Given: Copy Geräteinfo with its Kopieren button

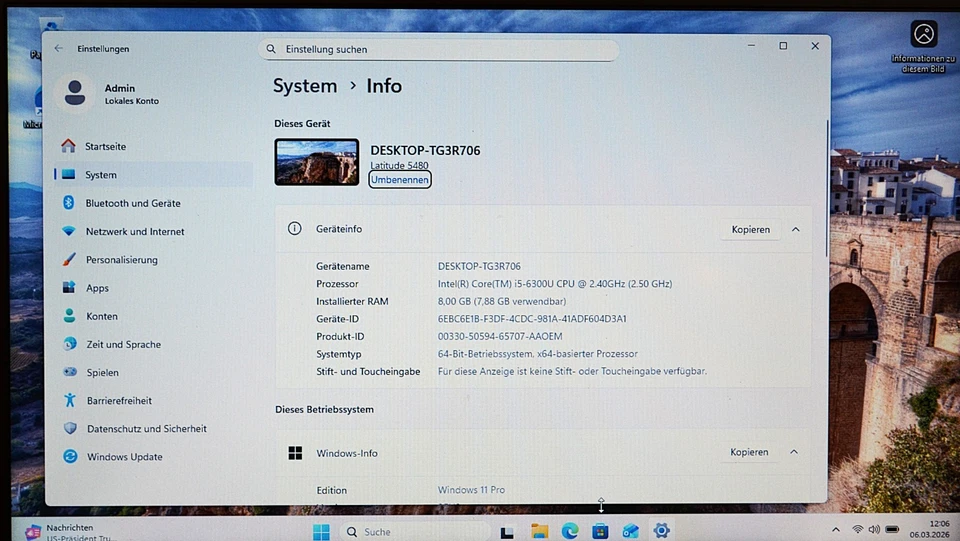Looking at the screenshot, I should 751,229.
